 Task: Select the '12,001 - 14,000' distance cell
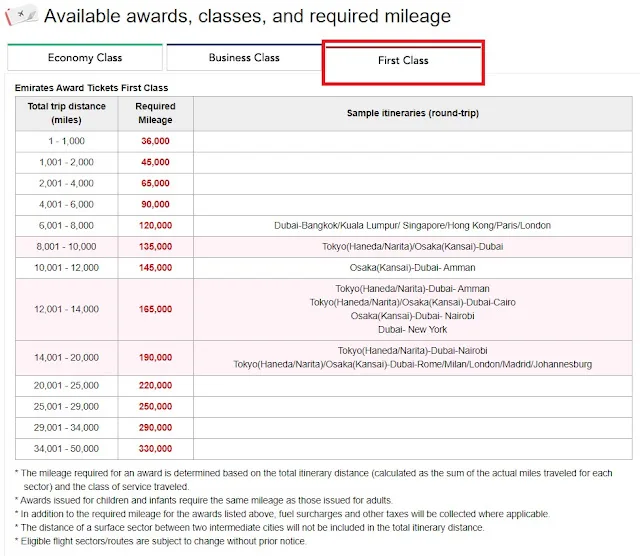(67, 309)
